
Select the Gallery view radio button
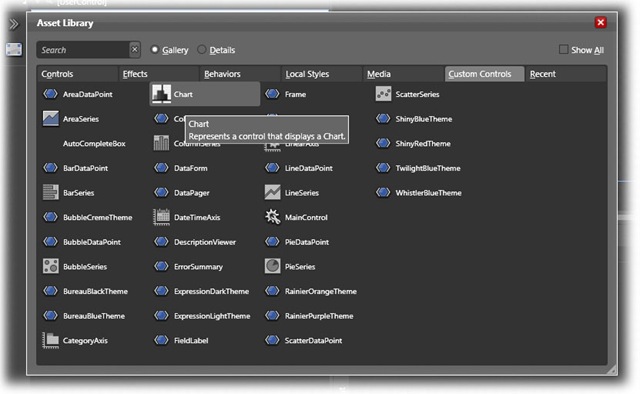click(x=155, y=49)
